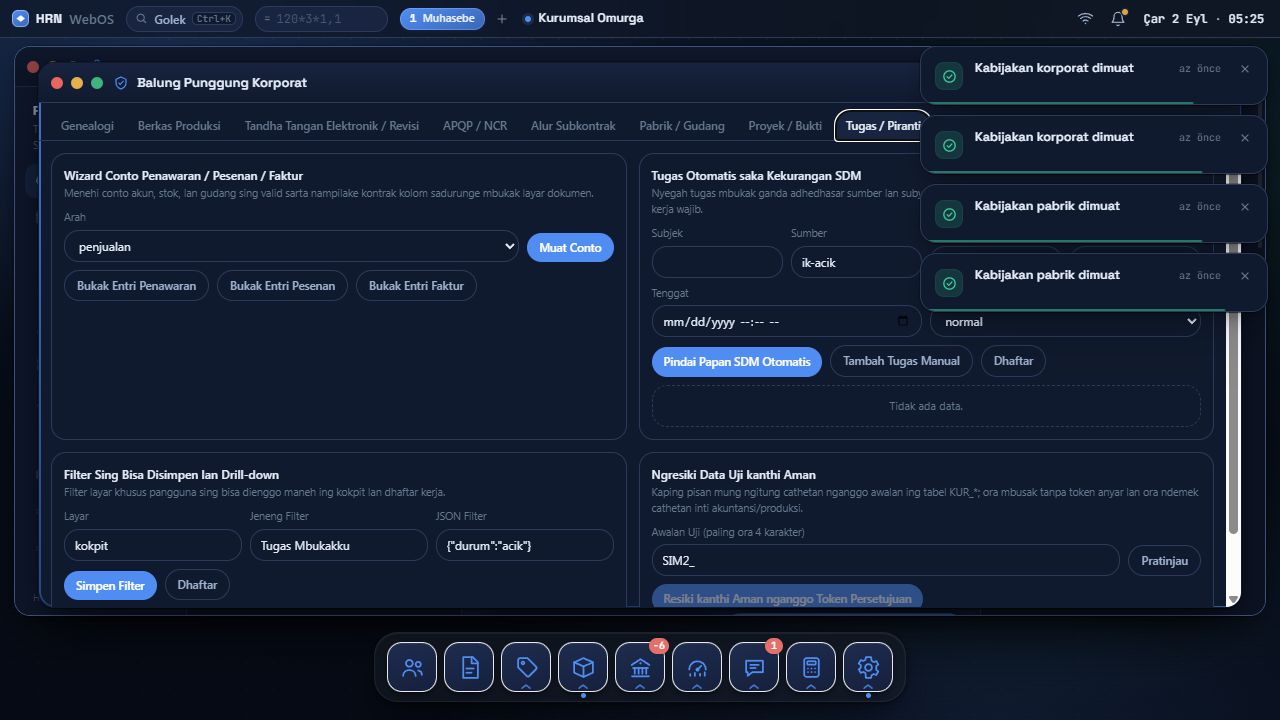Image resolution: width=1280 pixels, height=720 pixels.
Task: Open the chat messages dock icon
Action: coord(754,667)
